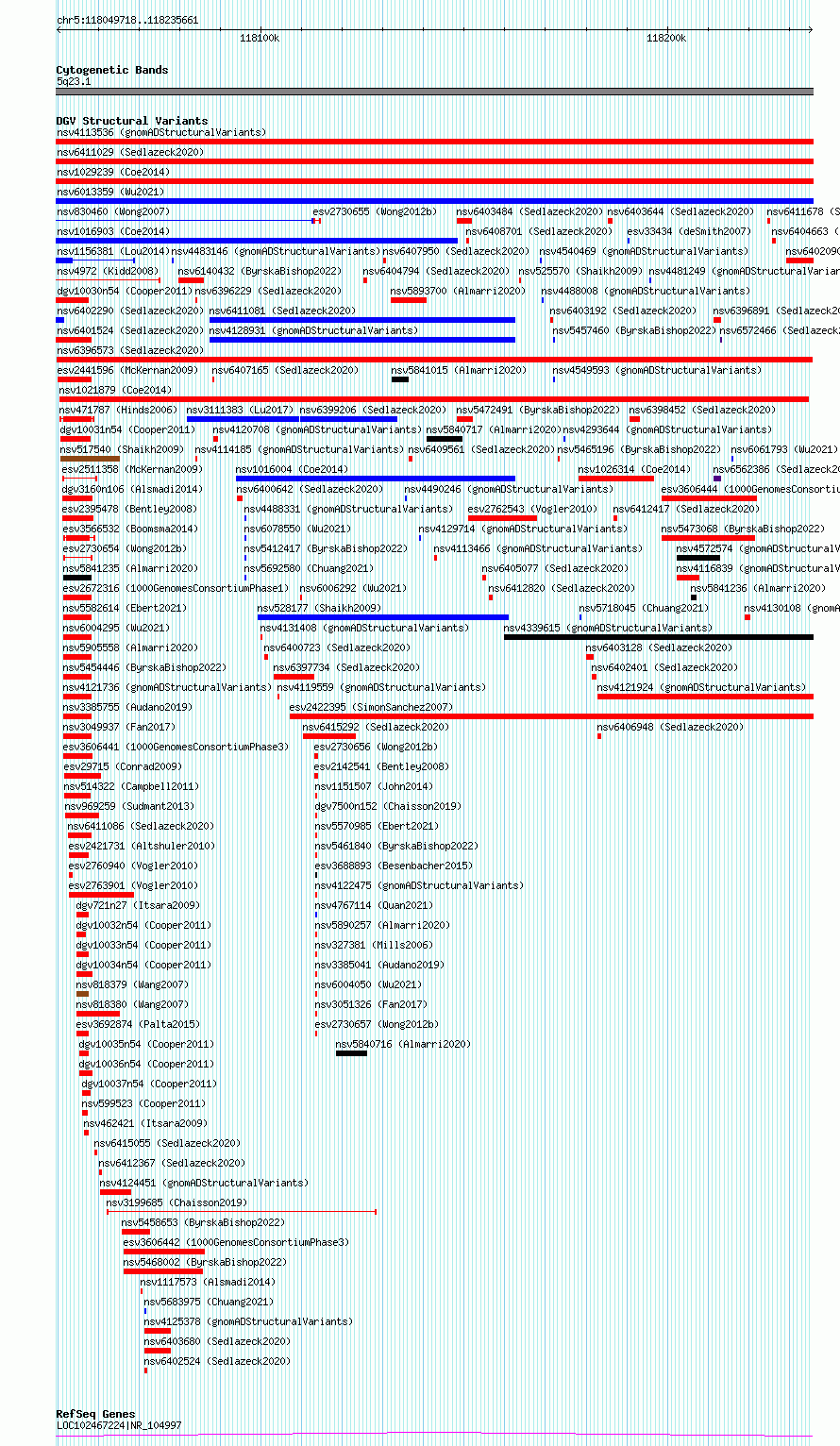840x1446 pixels.
Task: Select nsv4972 (Kidd2008) label
Action: click(108, 271)
